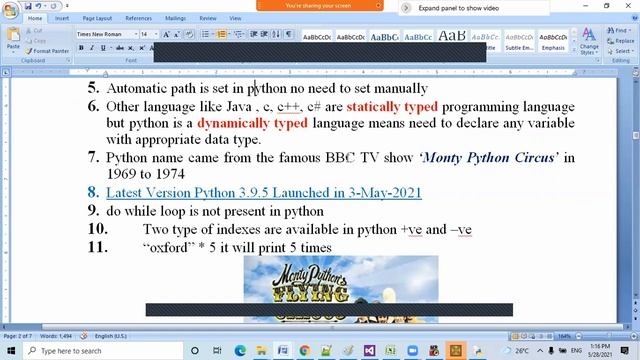The width and height of the screenshot is (640, 360).
Task: Open the word count status
Action: coord(56,336)
